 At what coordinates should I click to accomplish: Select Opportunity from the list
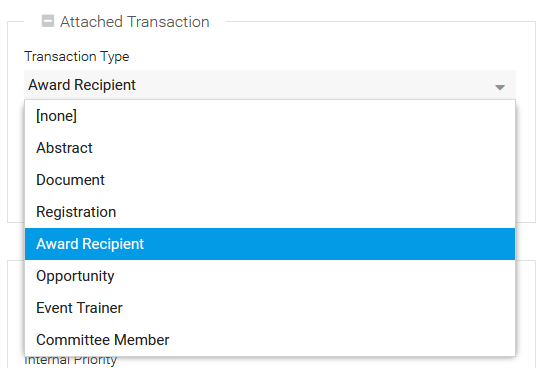[270, 276]
